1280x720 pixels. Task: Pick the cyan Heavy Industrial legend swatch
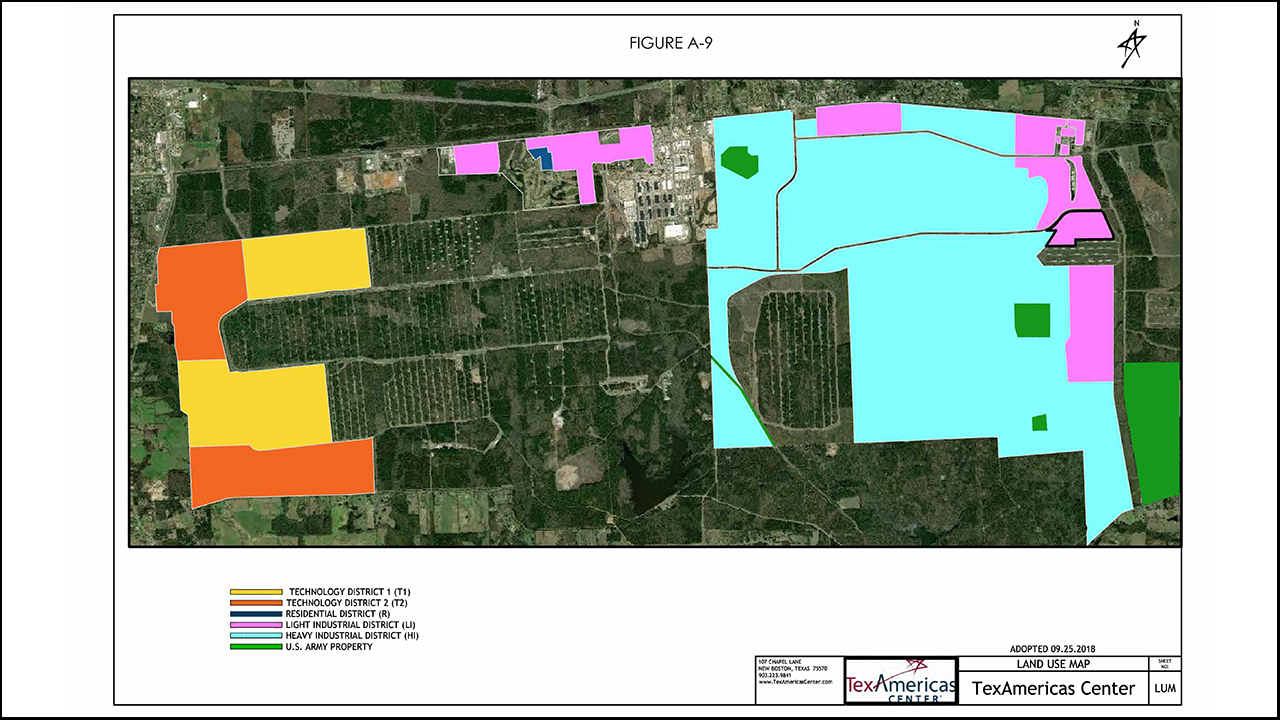[x=256, y=636]
